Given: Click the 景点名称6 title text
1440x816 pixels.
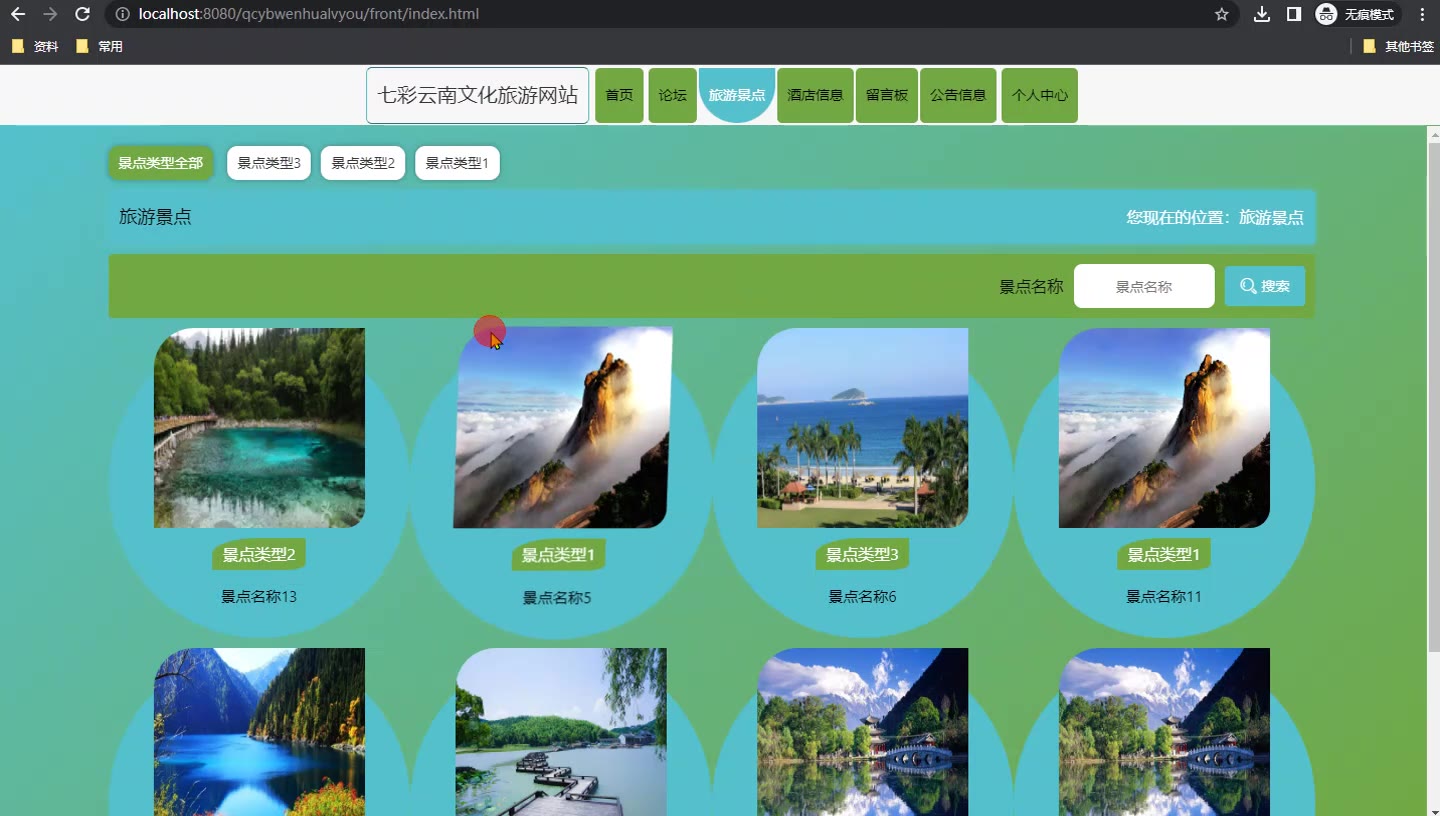Looking at the screenshot, I should point(862,597).
